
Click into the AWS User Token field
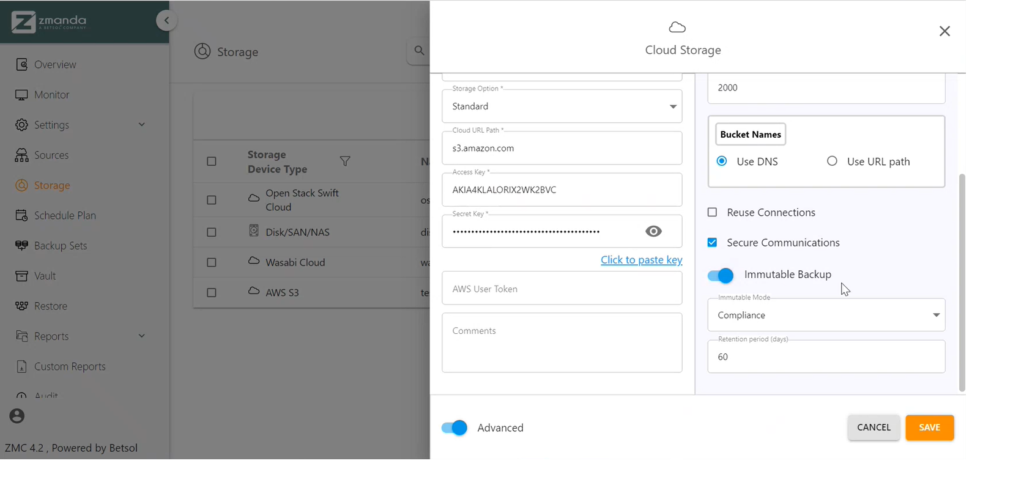coord(562,289)
